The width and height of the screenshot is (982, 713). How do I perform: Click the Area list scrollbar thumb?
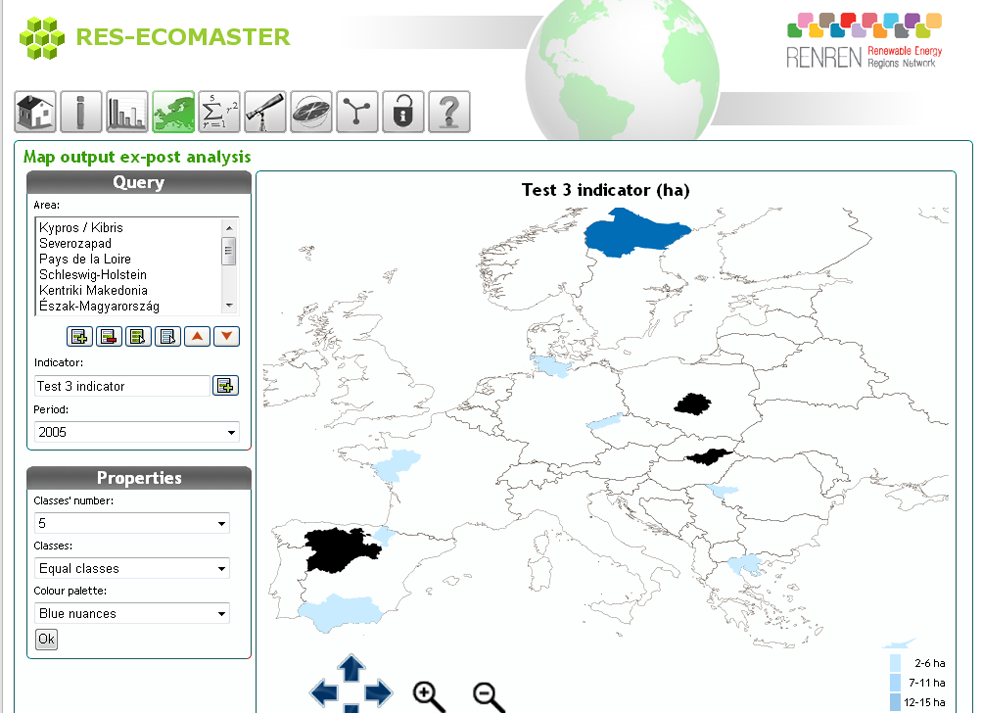pos(229,251)
